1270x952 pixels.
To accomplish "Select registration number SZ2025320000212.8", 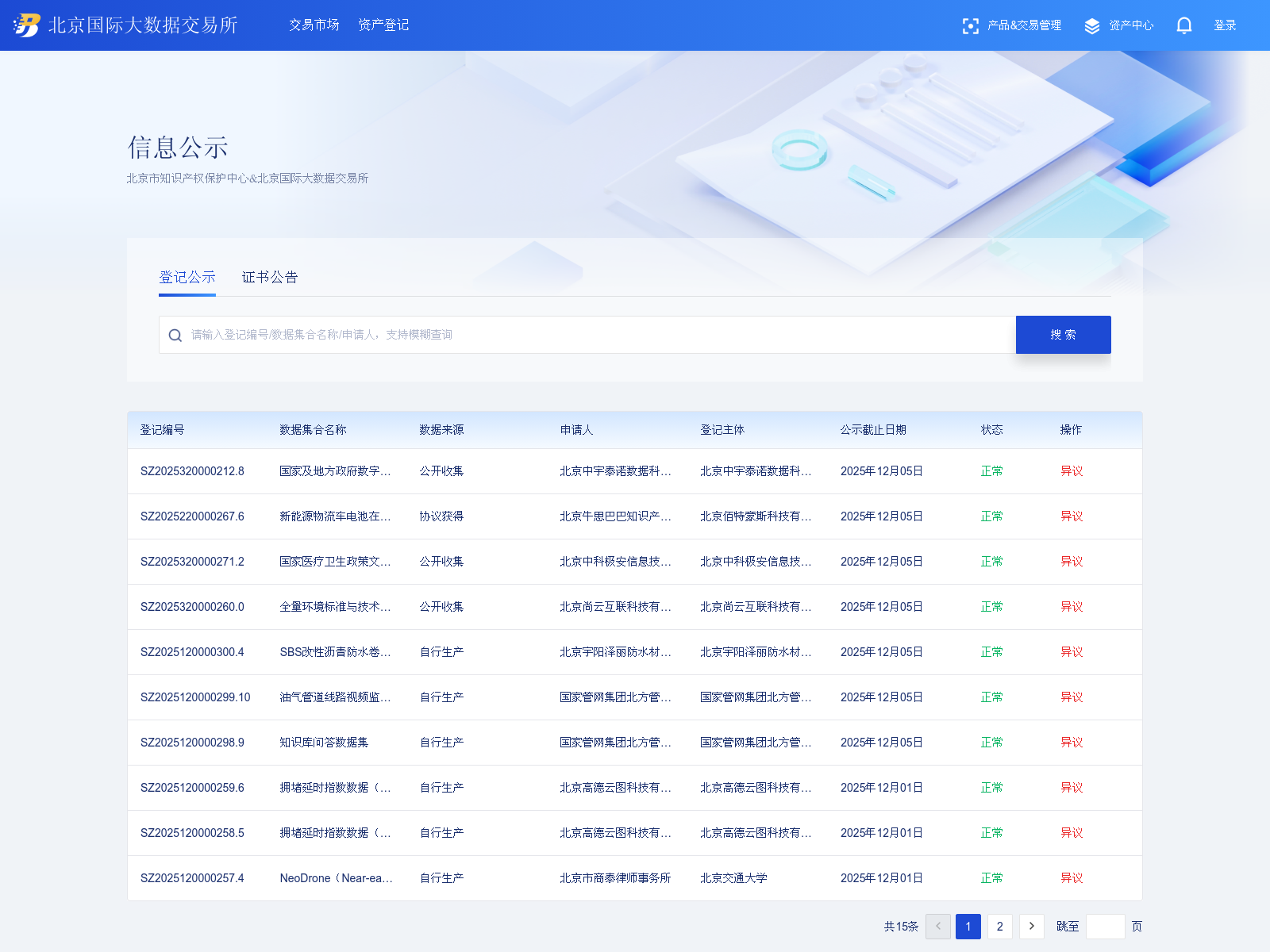I will pyautogui.click(x=192, y=471).
